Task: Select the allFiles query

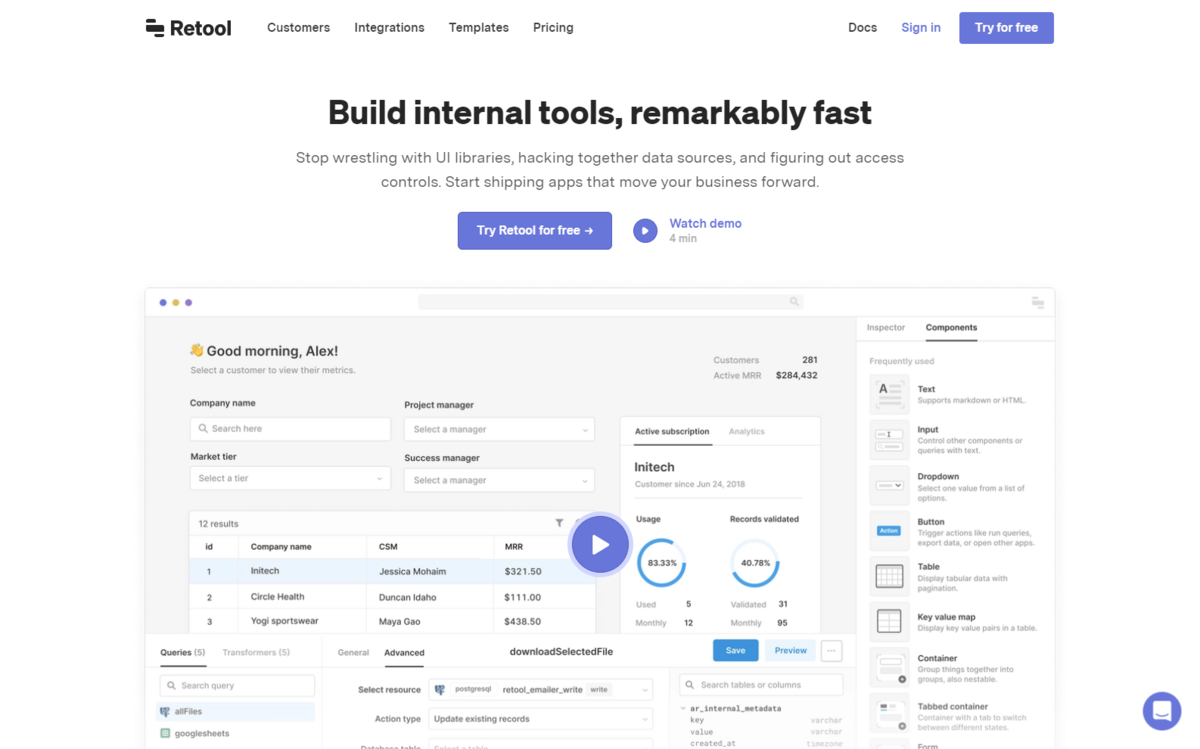Action: pyautogui.click(x=237, y=711)
